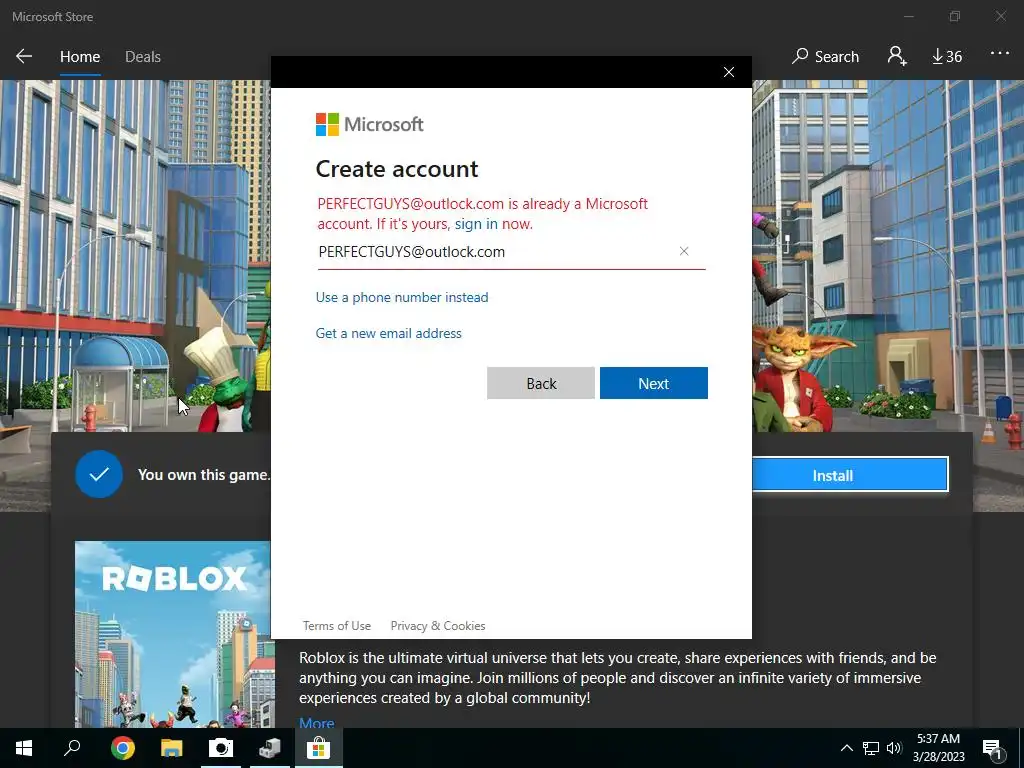Open network status tray icon

coord(871,748)
